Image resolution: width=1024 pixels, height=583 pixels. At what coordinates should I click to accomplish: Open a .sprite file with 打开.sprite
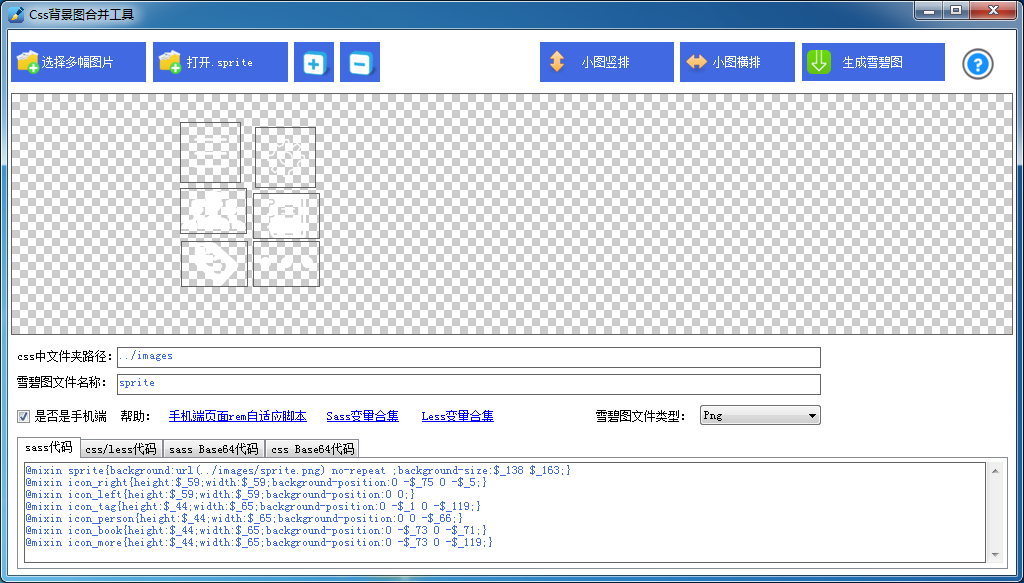pyautogui.click(x=220, y=62)
